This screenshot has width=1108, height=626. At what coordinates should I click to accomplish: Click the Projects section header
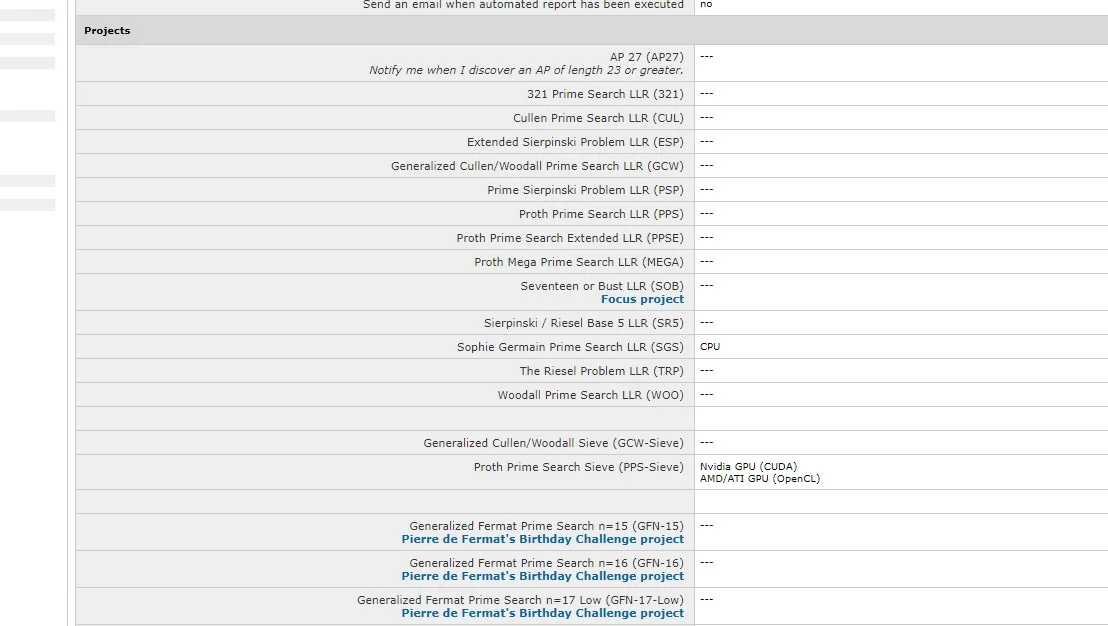click(x=107, y=31)
